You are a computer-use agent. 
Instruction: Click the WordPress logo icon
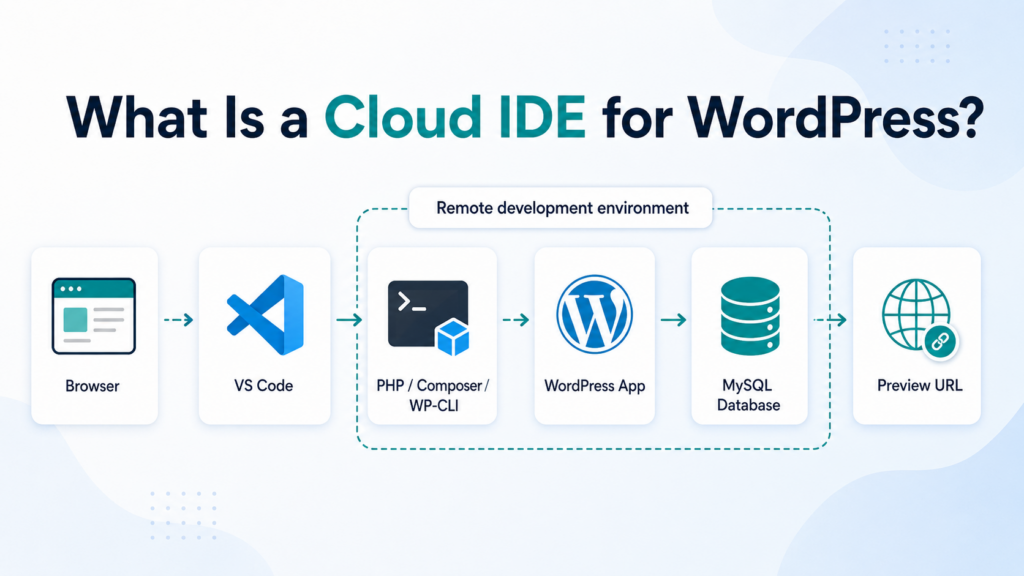click(594, 314)
